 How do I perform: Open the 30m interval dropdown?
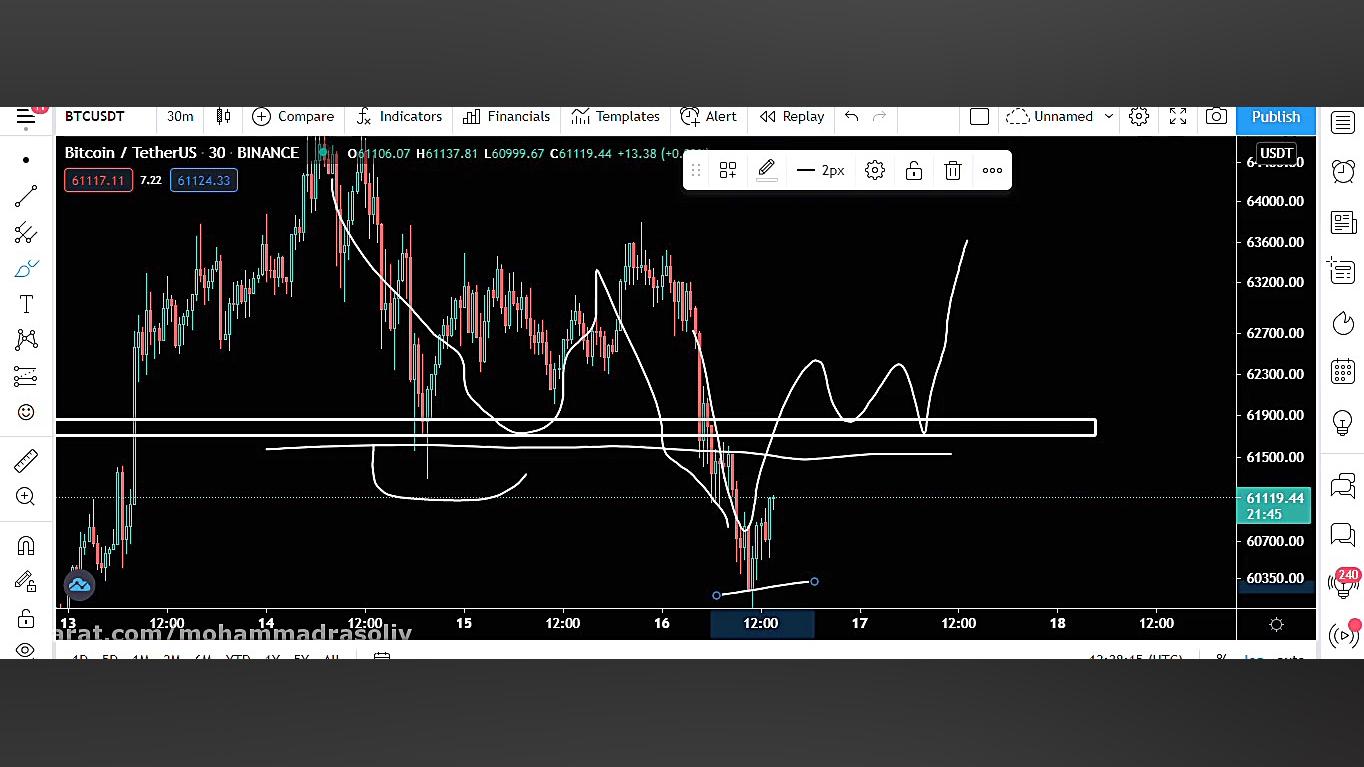point(180,116)
